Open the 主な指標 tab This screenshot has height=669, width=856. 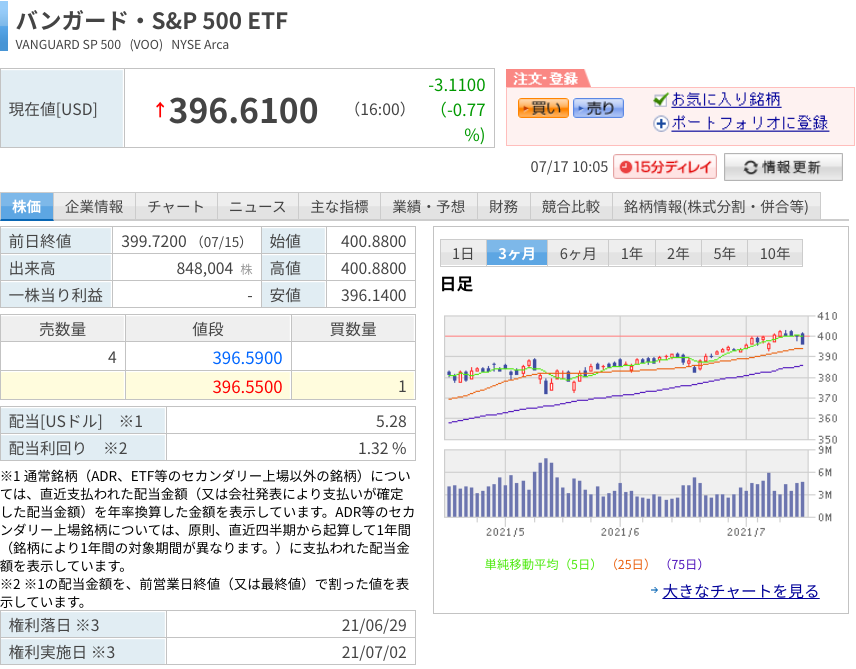click(339, 206)
